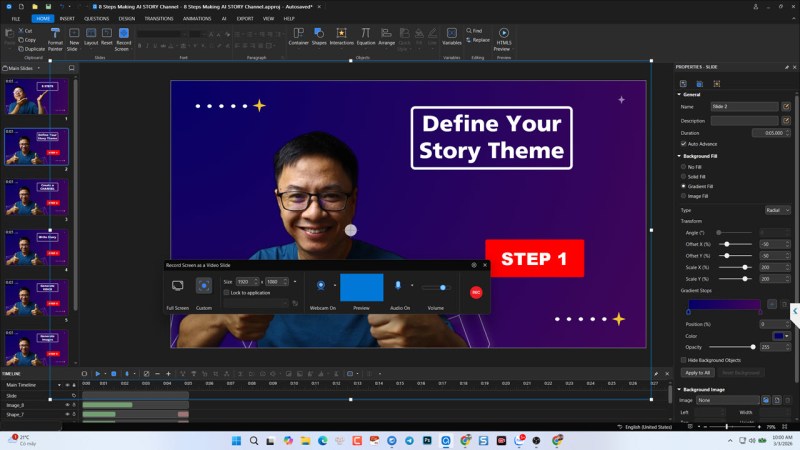Expand the webcam device dropdown arrow
The image size is (800, 450).
pyautogui.click(x=334, y=286)
